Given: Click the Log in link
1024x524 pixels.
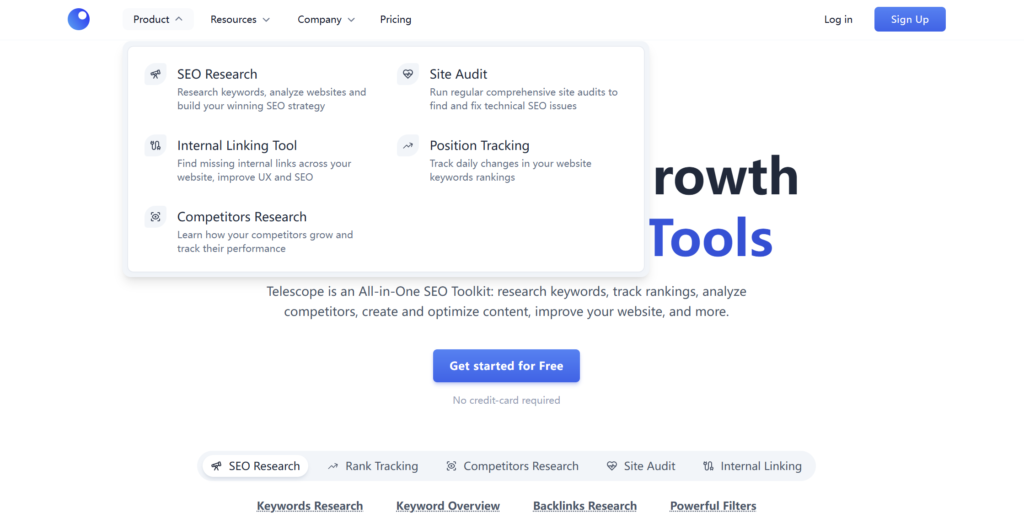Looking at the screenshot, I should 838,20.
